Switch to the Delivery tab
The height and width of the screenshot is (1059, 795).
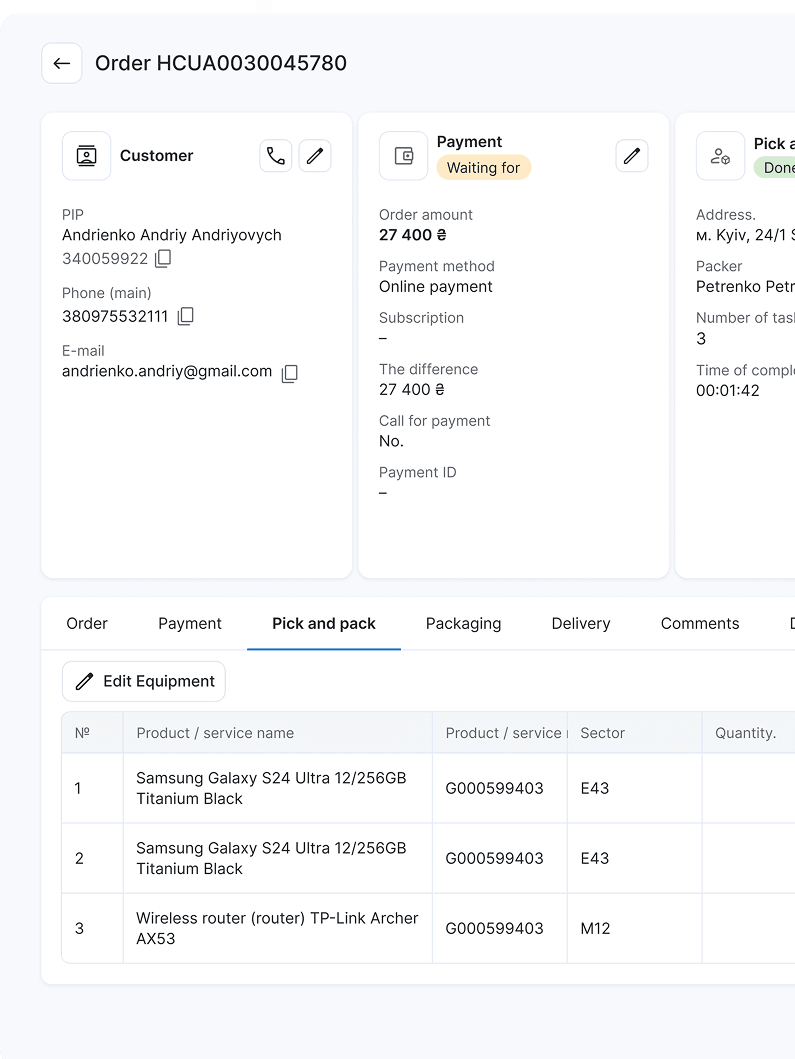581,623
